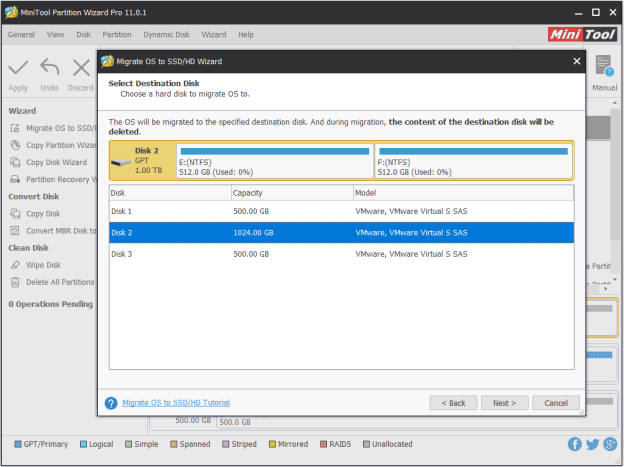Screen dimensions: 624x467
Task: Click the Apply checkmark icon
Action: tap(18, 69)
